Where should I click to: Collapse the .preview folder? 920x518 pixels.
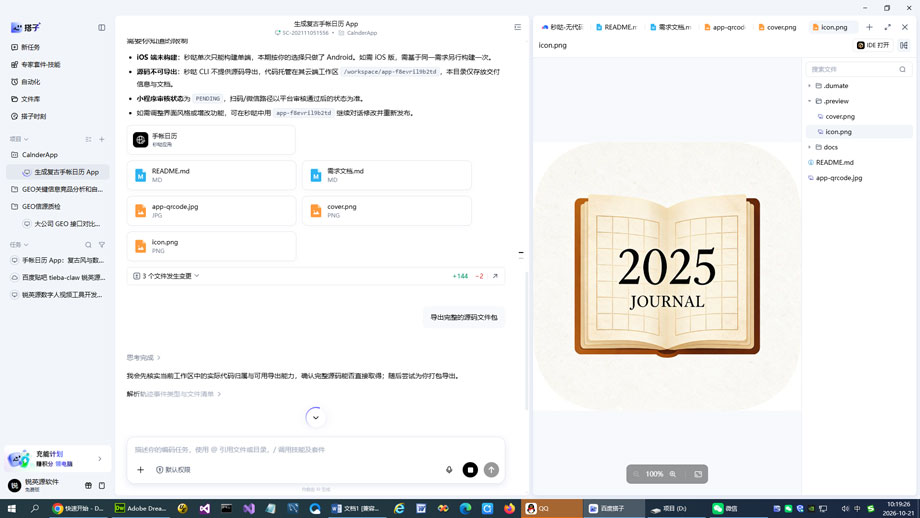[810, 101]
